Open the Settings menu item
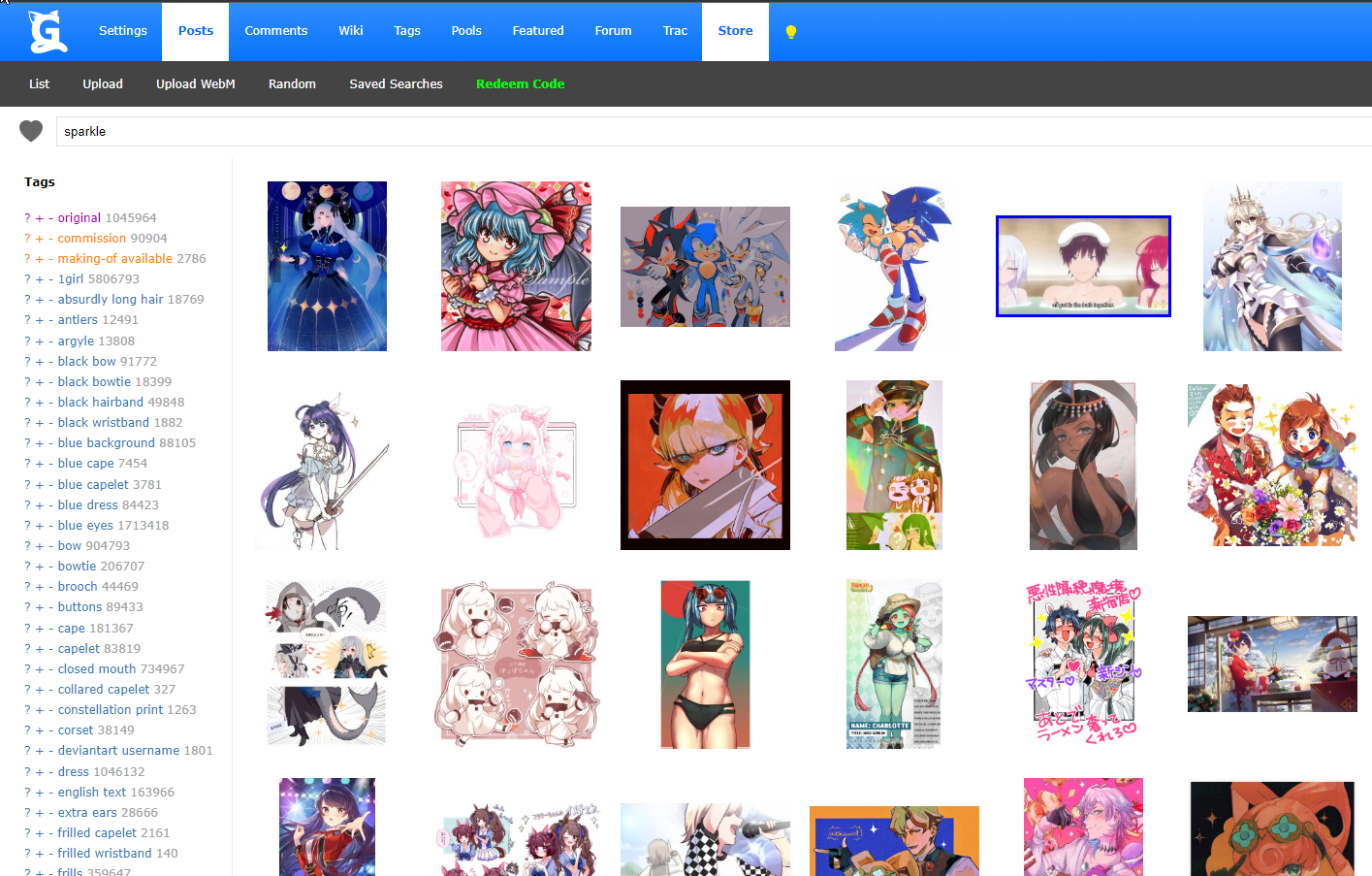1372x876 pixels. (123, 31)
